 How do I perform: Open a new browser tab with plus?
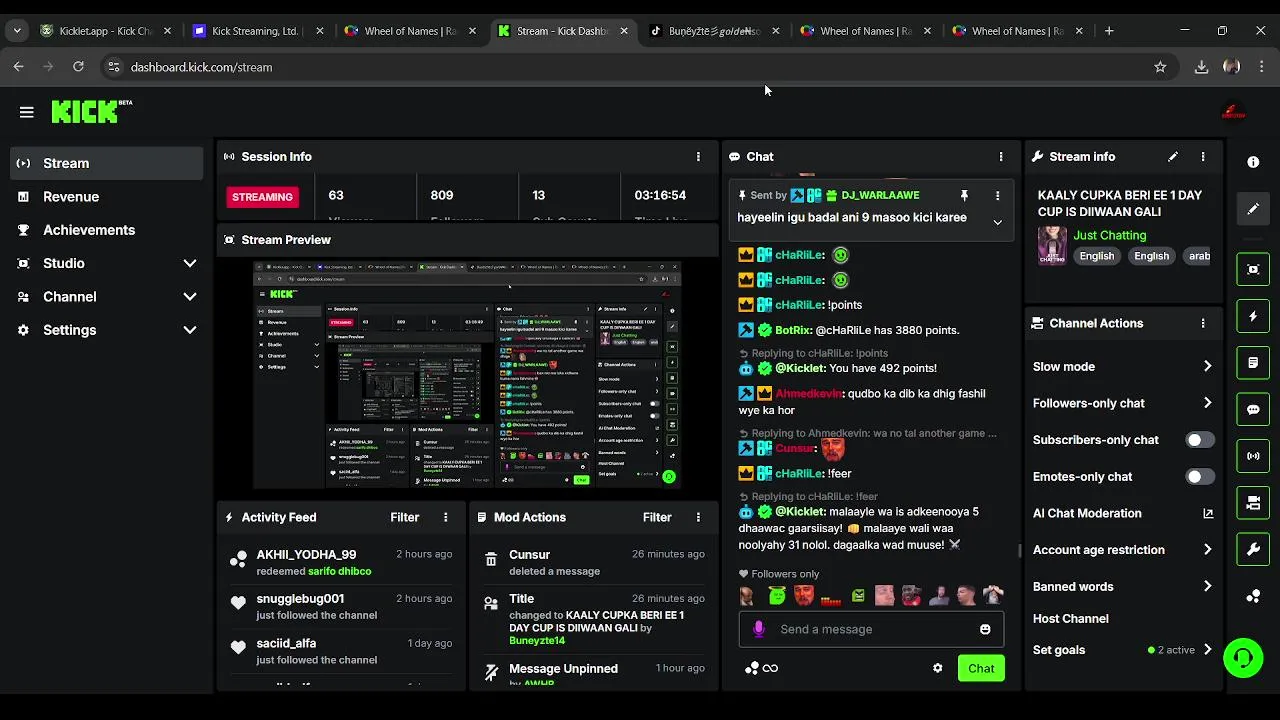1109,31
